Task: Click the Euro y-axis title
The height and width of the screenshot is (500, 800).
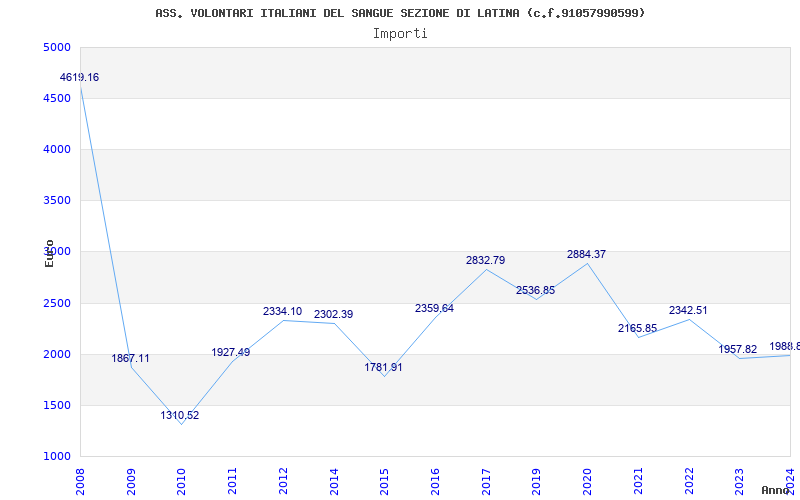Action: [x=49, y=253]
